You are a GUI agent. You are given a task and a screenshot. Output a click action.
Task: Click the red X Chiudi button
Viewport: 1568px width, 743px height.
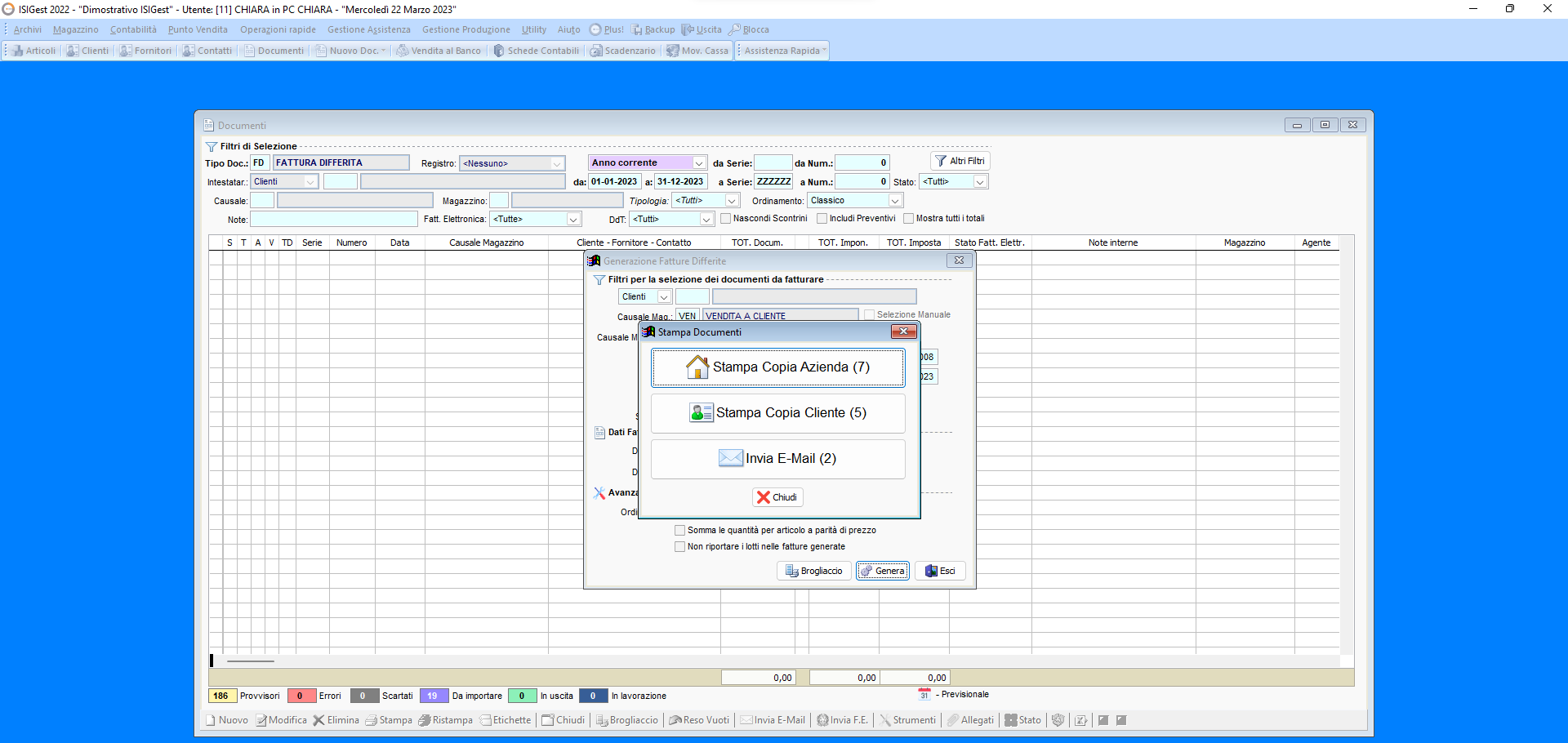[x=777, y=497]
